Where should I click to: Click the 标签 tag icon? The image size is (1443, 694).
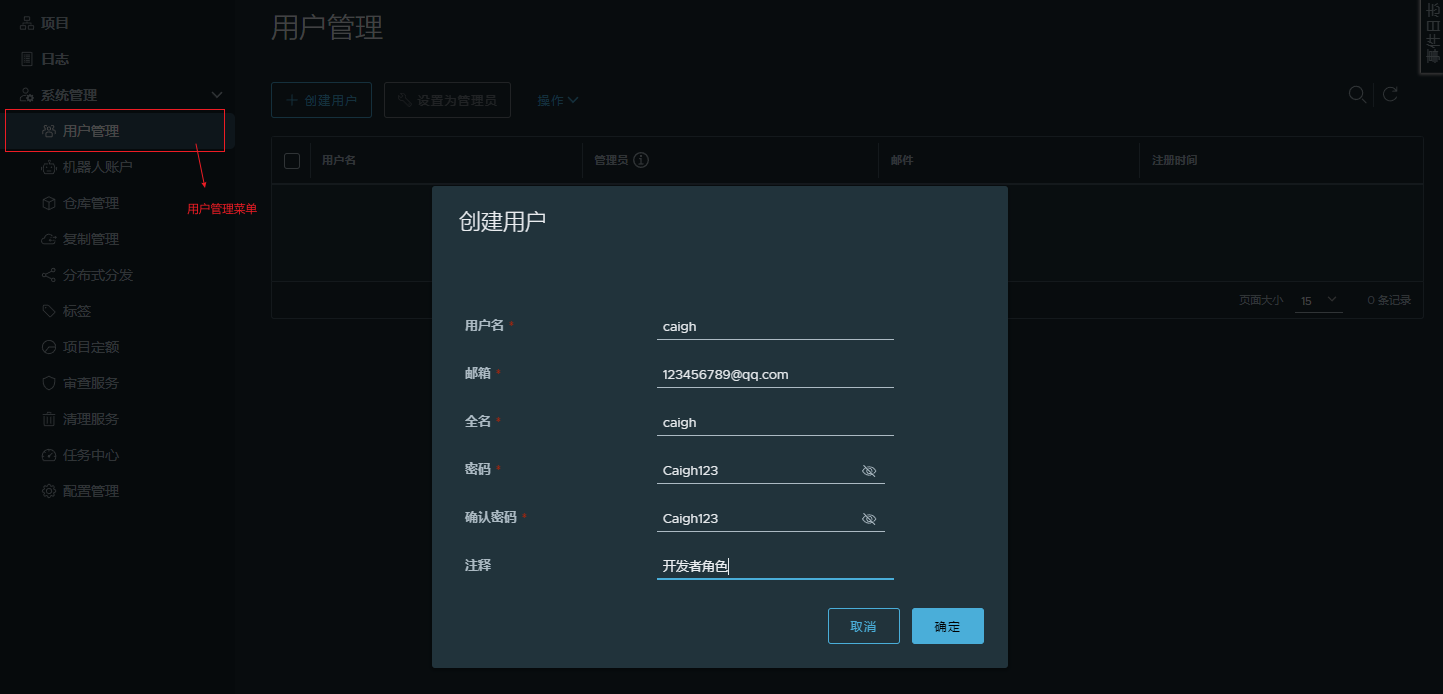(x=48, y=311)
